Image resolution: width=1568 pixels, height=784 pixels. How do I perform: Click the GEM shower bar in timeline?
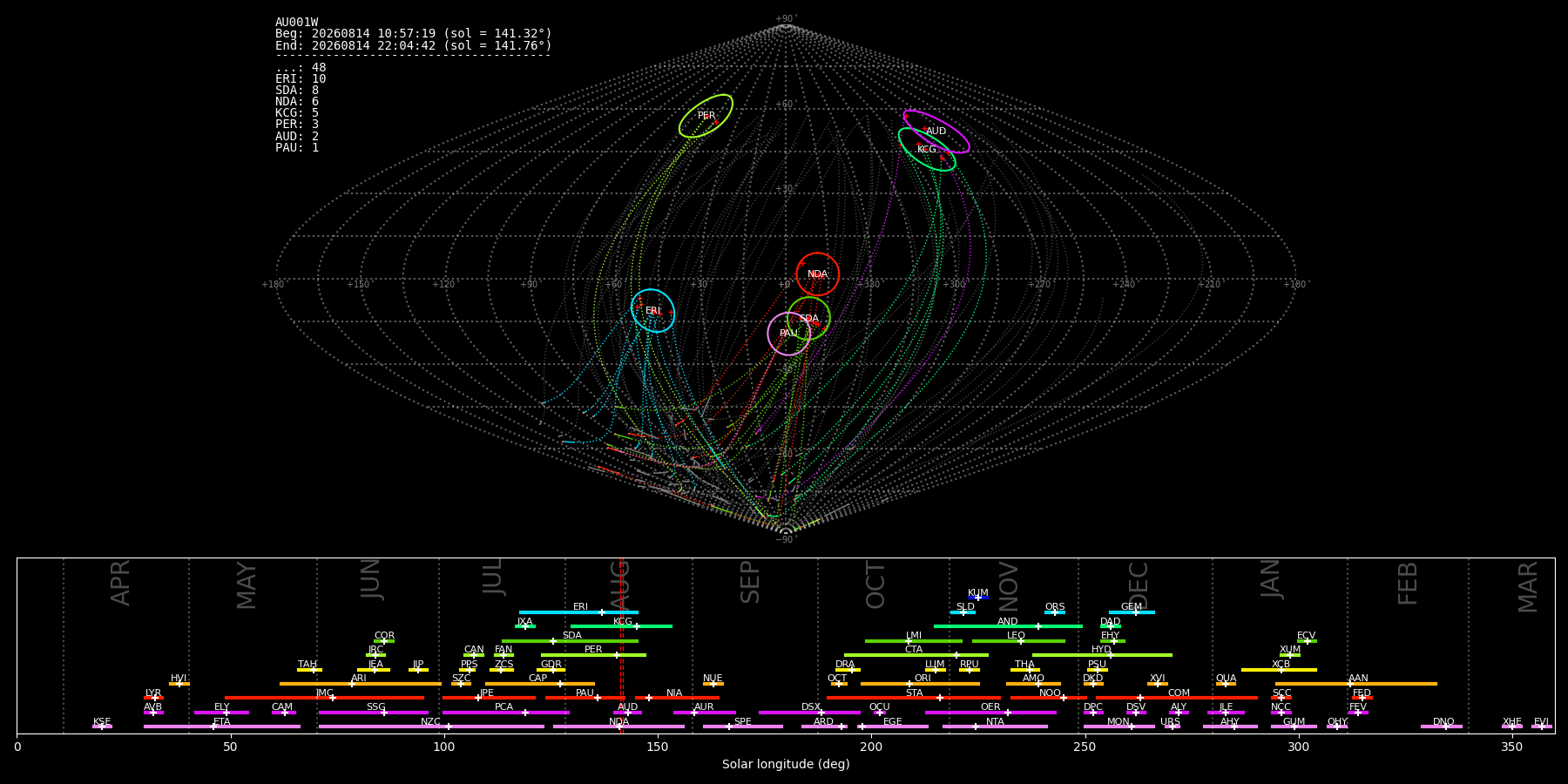(x=1132, y=612)
